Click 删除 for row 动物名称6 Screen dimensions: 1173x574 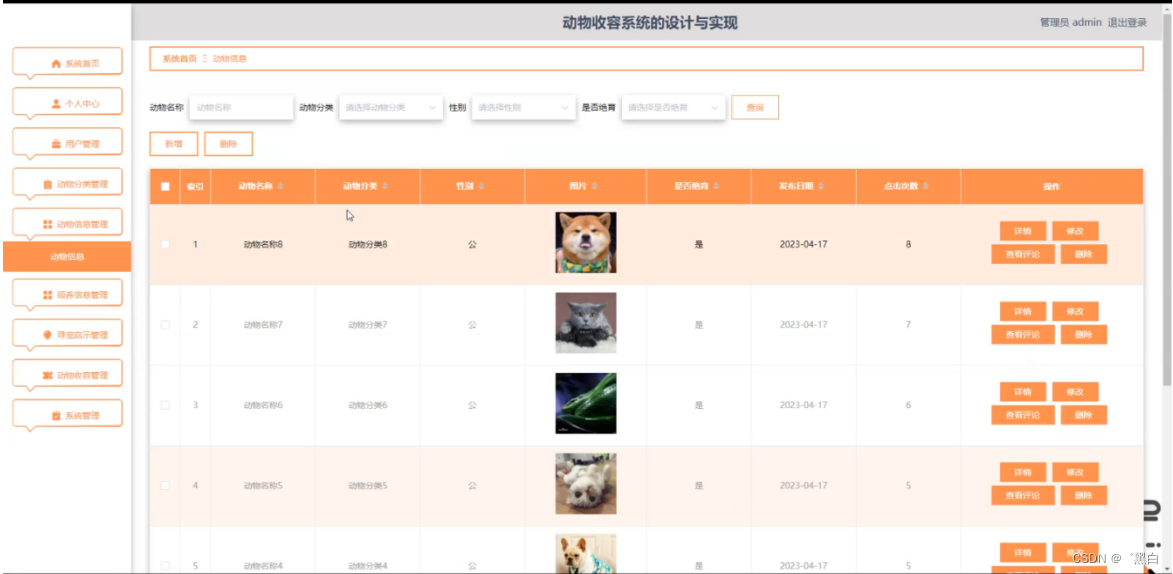click(1083, 415)
